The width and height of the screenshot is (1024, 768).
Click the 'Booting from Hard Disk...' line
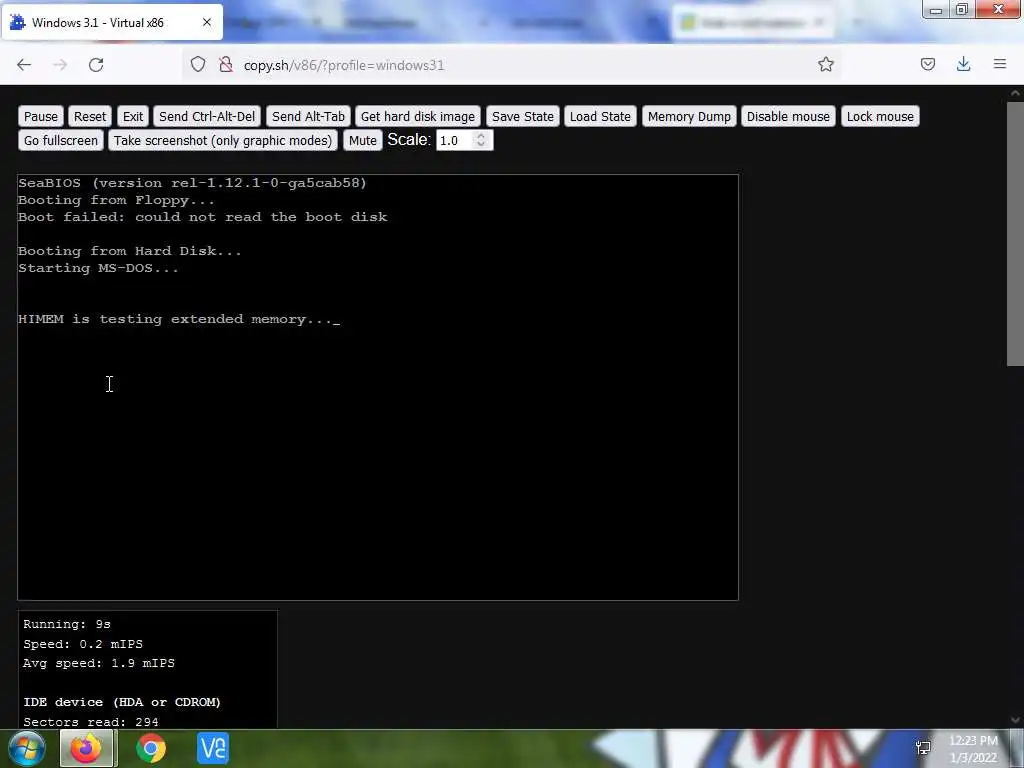129,251
